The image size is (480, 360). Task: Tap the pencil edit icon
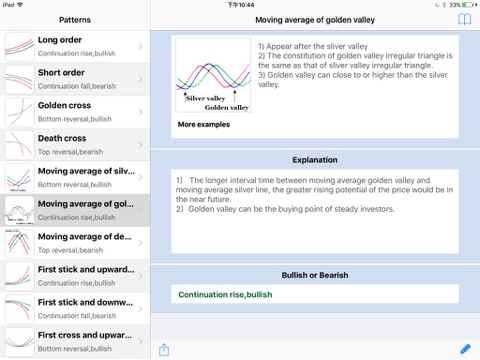(465, 349)
